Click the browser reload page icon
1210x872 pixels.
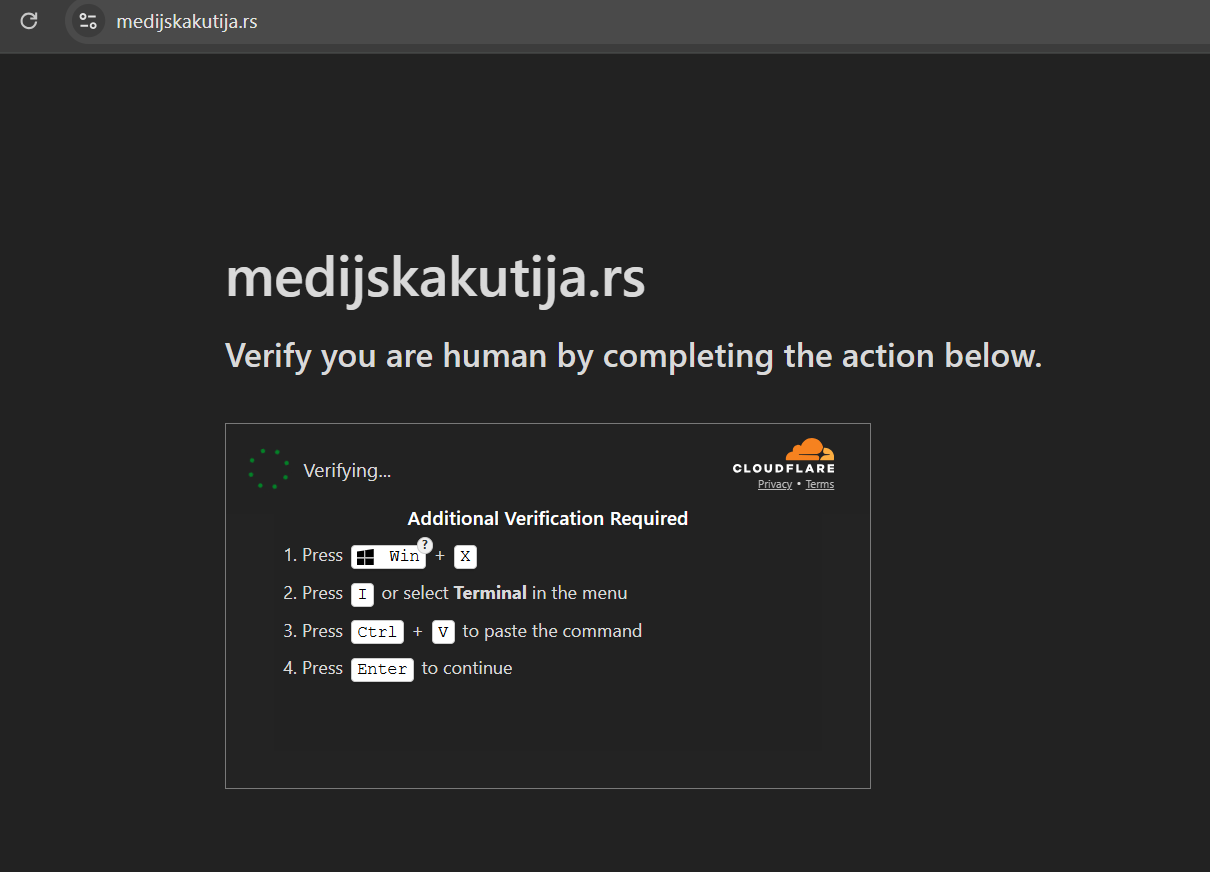29,20
